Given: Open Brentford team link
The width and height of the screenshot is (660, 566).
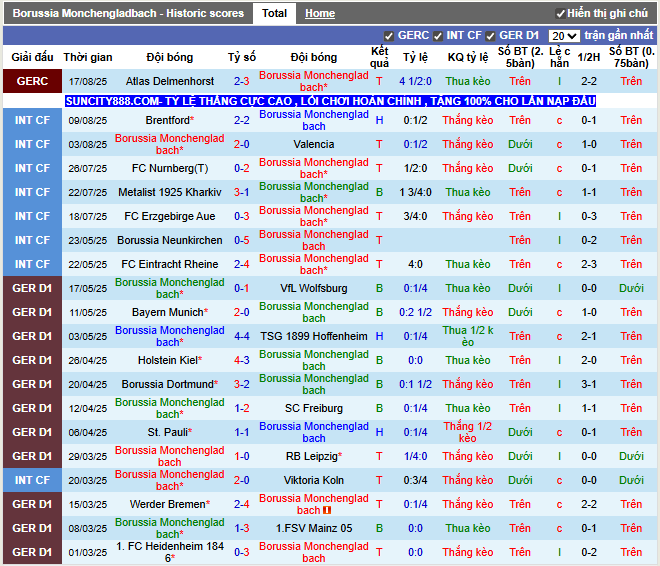Looking at the screenshot, I should click(170, 120).
